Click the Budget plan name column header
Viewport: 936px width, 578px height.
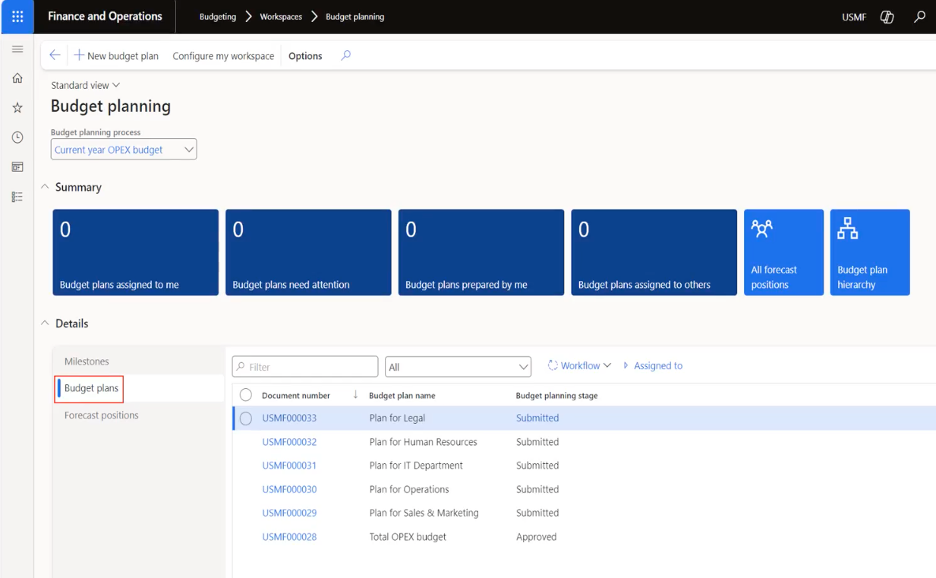coord(402,395)
